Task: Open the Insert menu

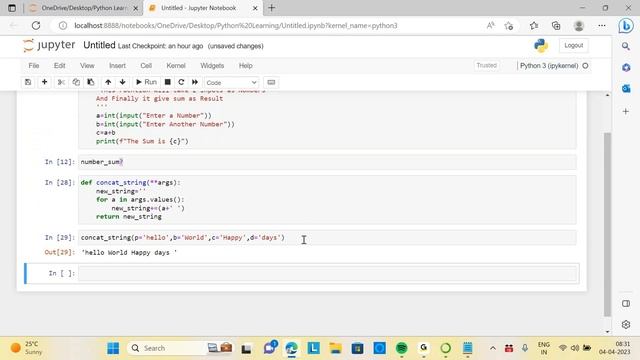Action: click(117, 66)
